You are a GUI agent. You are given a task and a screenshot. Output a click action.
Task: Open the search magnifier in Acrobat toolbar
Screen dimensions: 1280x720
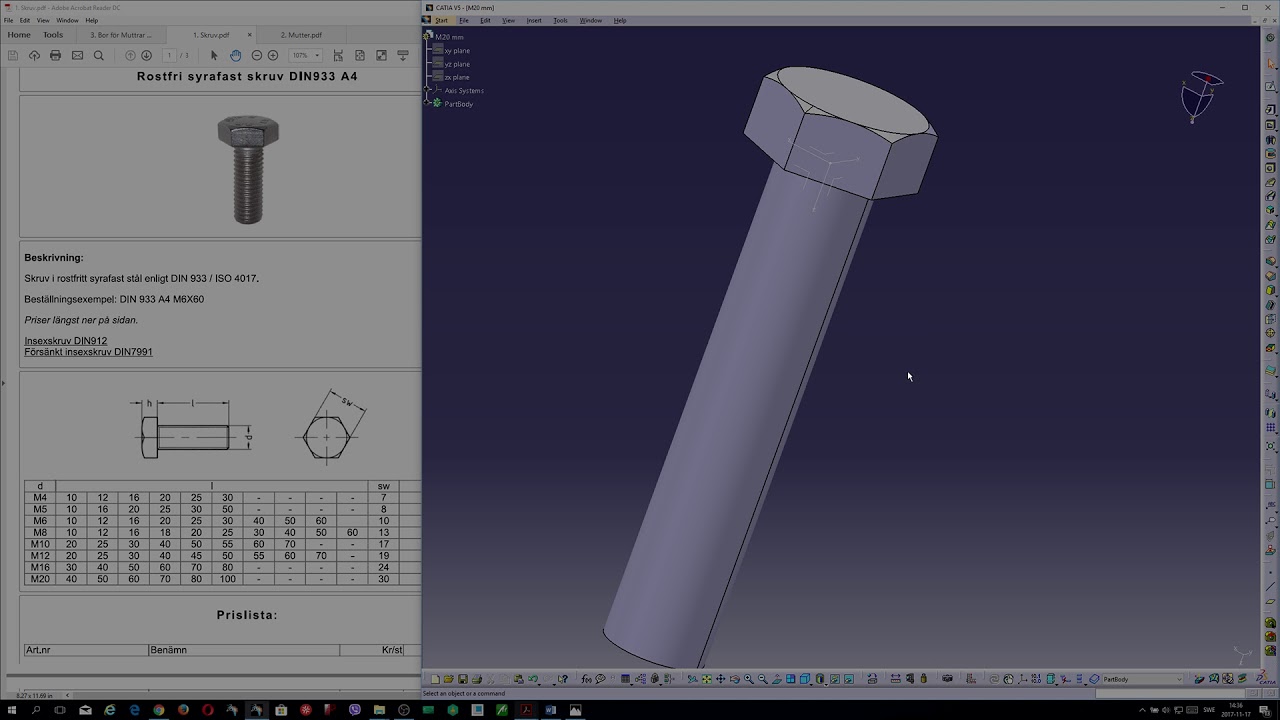(x=98, y=55)
